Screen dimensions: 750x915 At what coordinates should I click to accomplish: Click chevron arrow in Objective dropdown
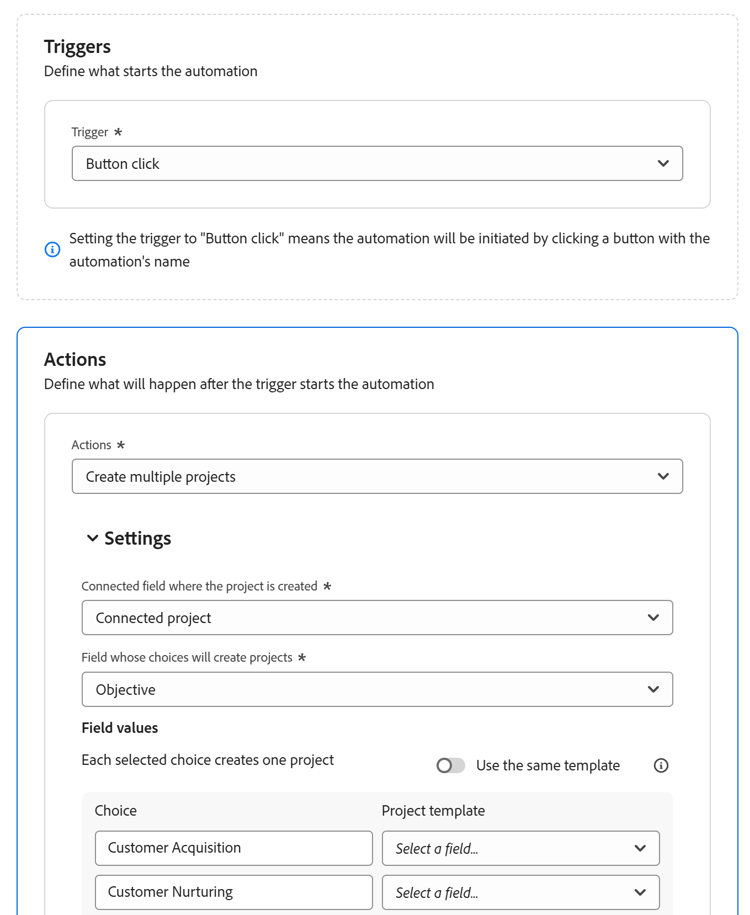click(653, 690)
